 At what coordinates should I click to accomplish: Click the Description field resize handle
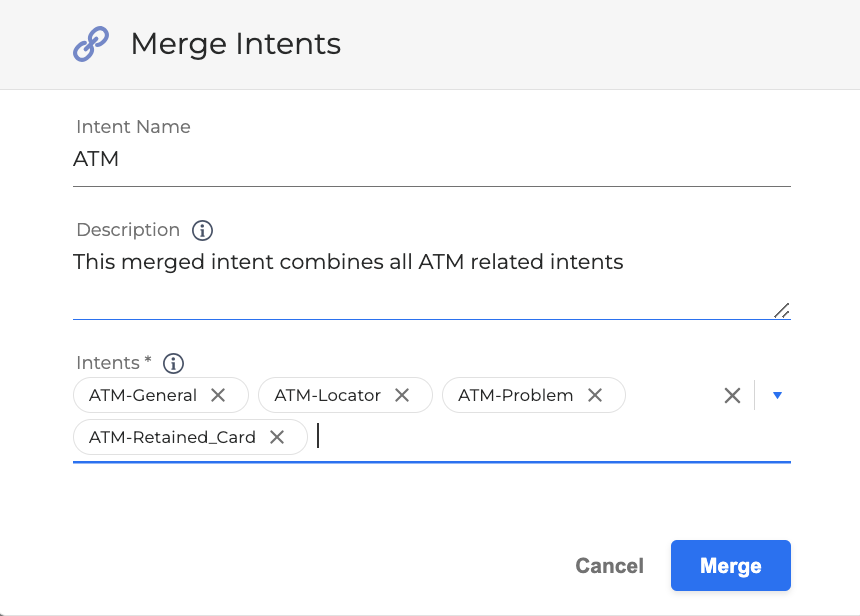point(782,312)
